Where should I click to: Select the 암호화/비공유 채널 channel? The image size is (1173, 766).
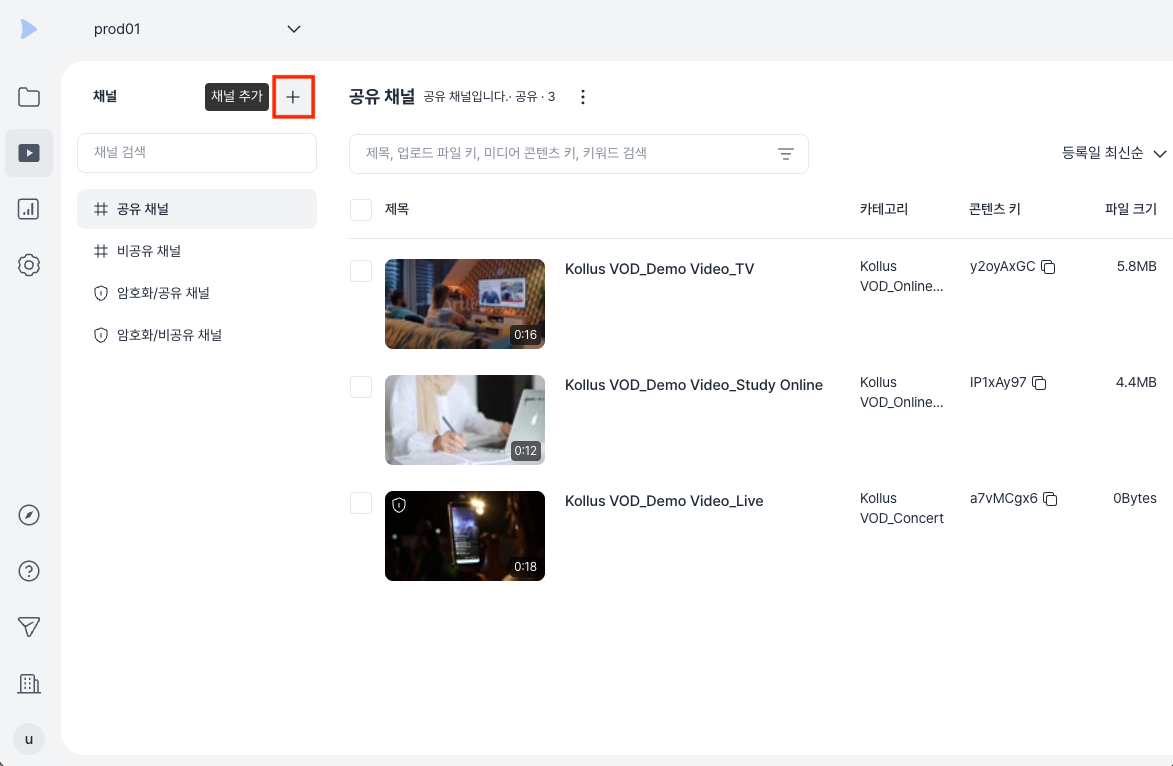click(x=197, y=335)
